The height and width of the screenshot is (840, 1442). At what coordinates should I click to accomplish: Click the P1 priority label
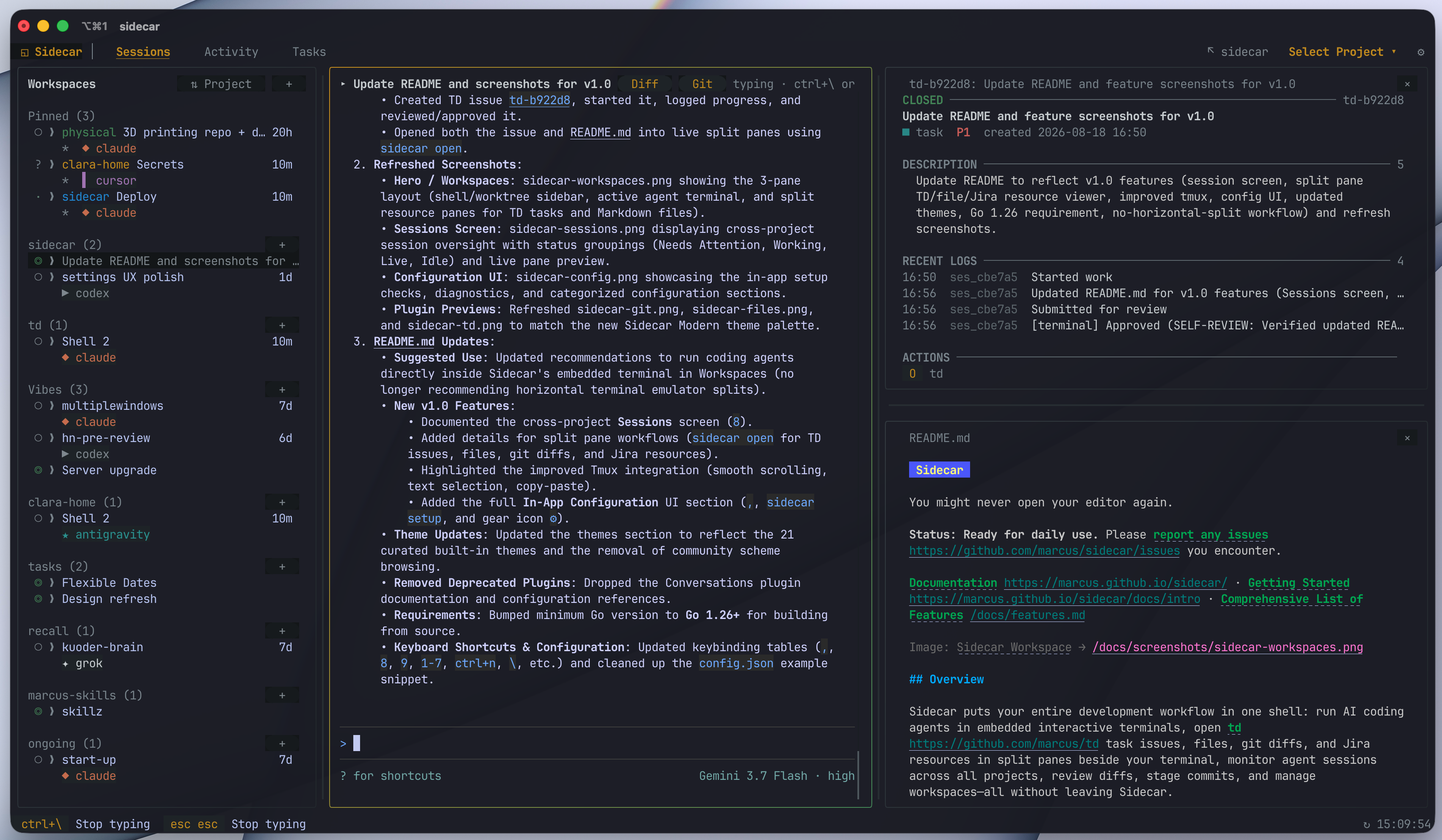point(963,132)
